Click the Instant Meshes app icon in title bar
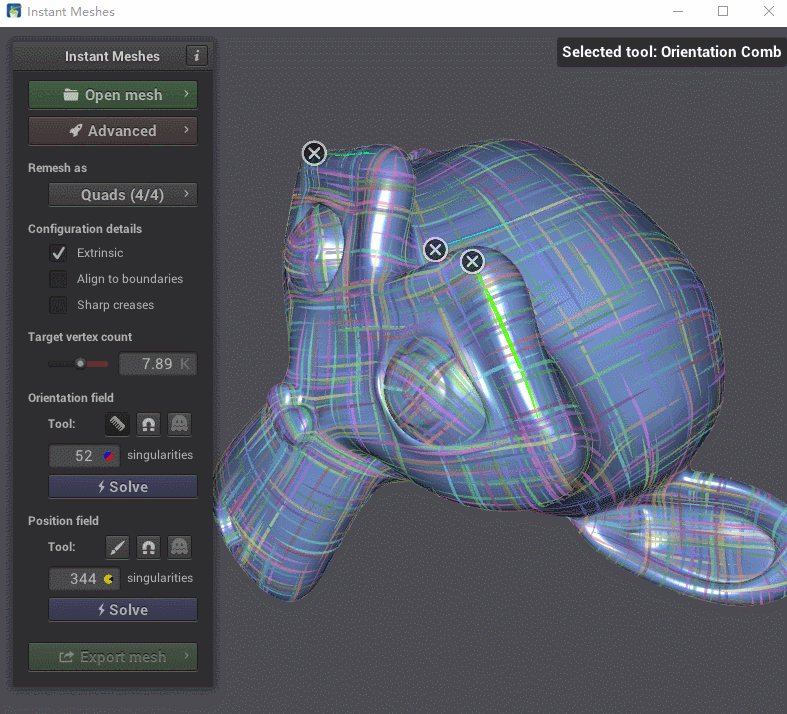Image resolution: width=787 pixels, height=714 pixels. [x=14, y=11]
